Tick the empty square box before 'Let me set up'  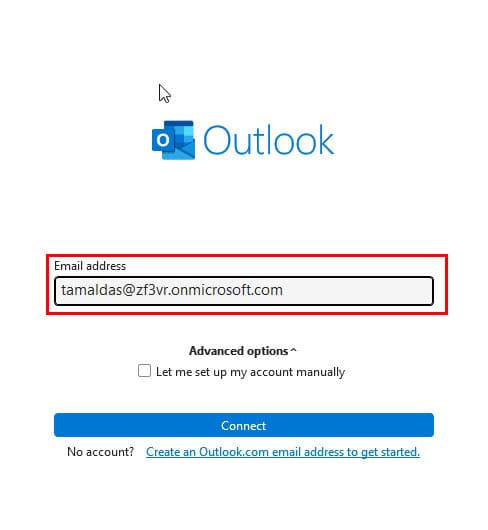(x=144, y=371)
